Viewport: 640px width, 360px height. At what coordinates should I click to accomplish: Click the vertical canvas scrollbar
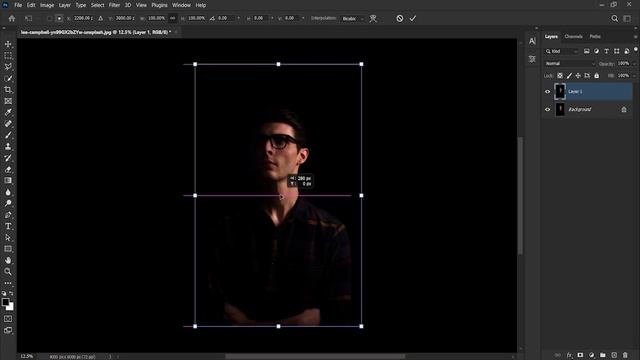(x=520, y=196)
